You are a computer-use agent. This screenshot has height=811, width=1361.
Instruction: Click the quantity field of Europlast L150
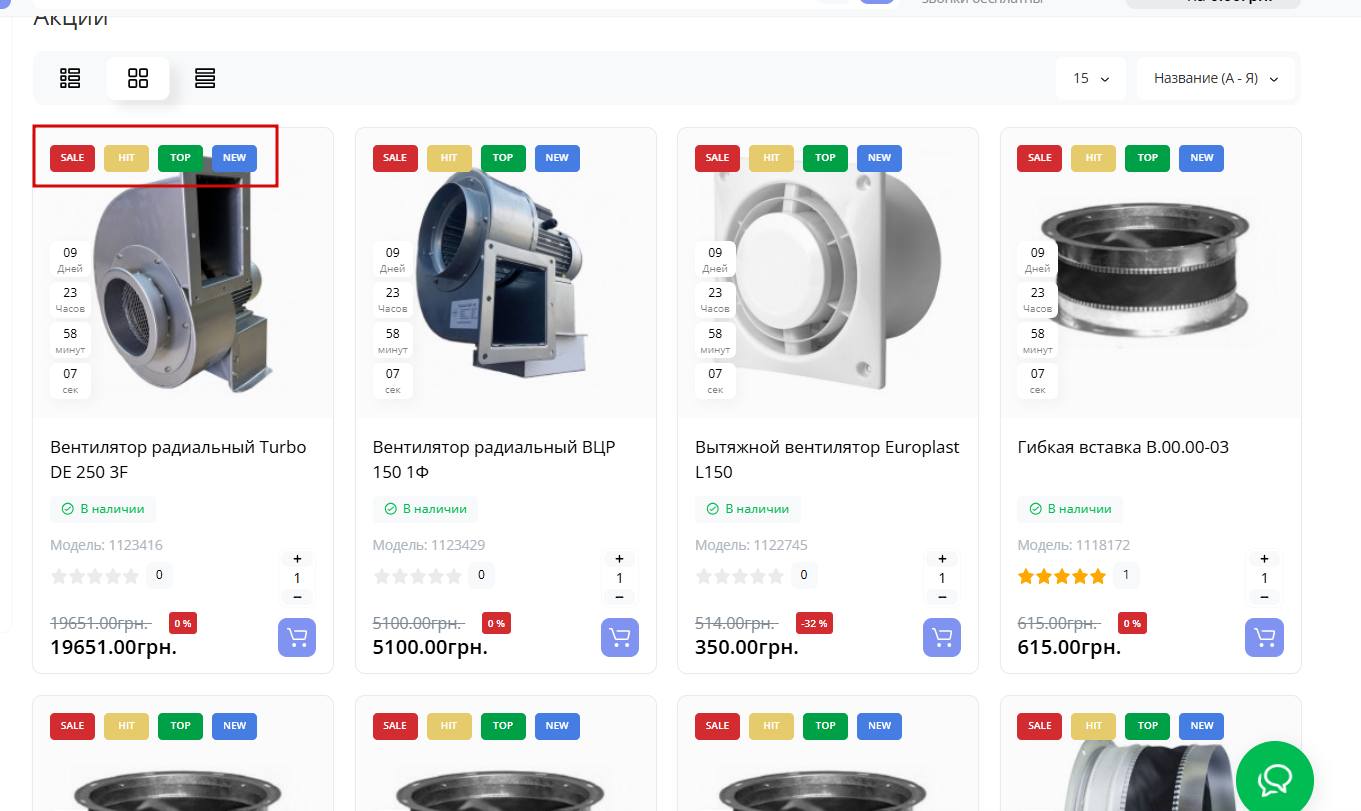(x=942, y=578)
